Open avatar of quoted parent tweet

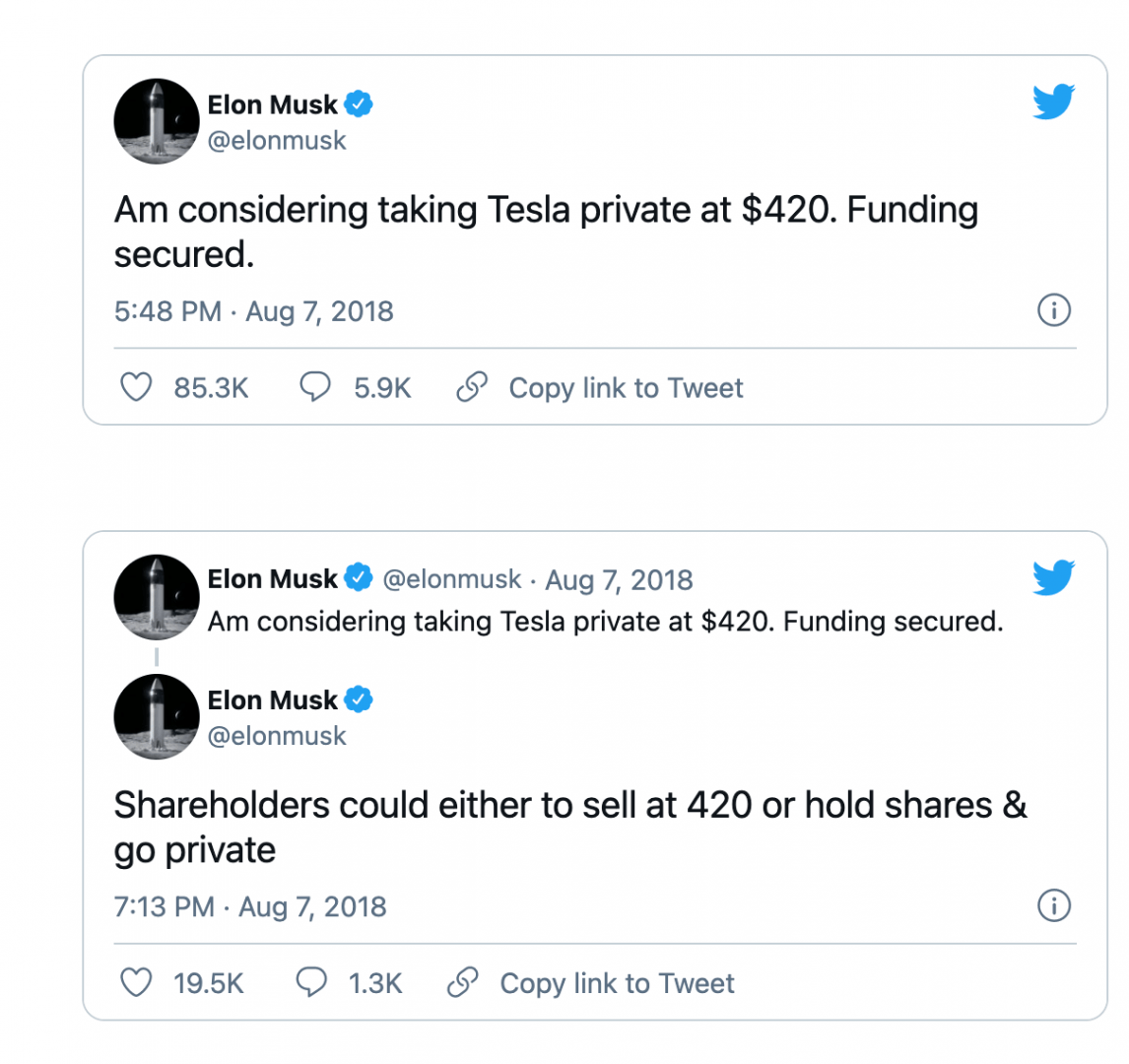(157, 597)
